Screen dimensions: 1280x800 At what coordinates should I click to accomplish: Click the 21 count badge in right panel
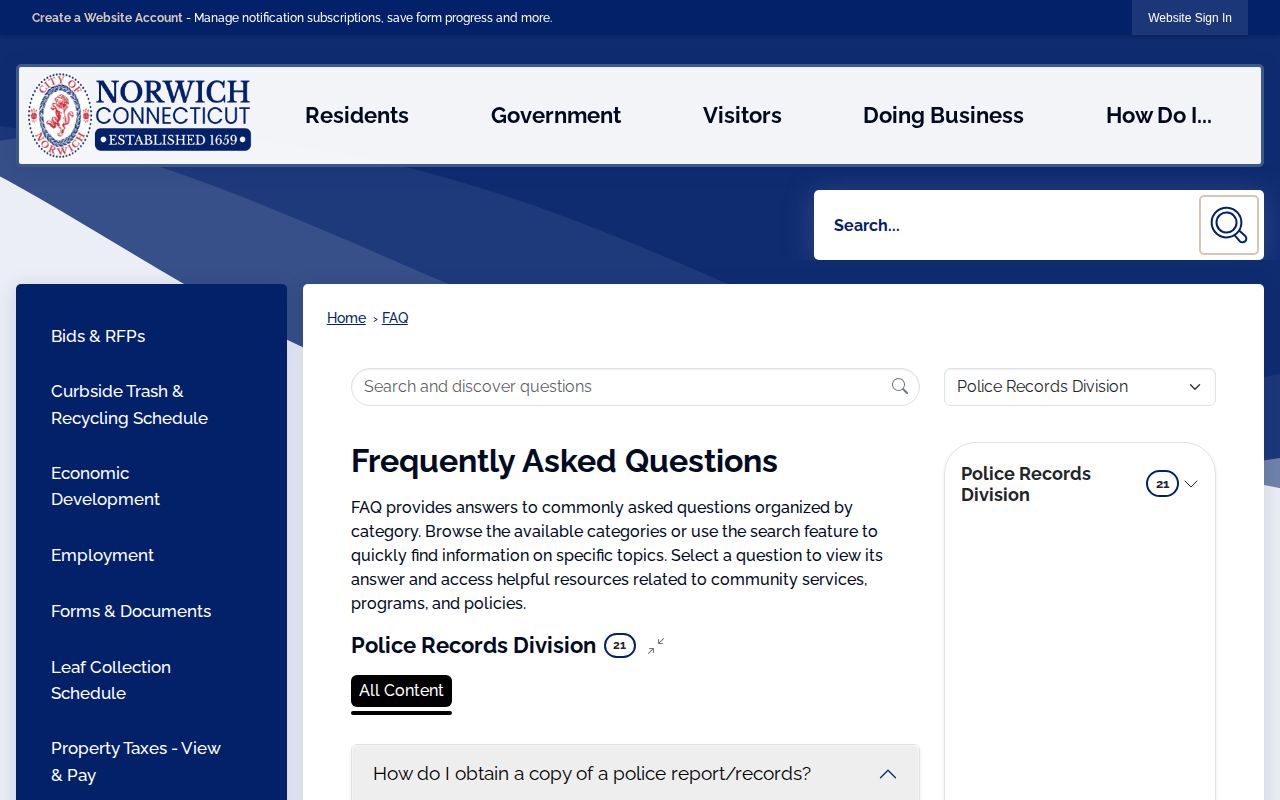1162,484
